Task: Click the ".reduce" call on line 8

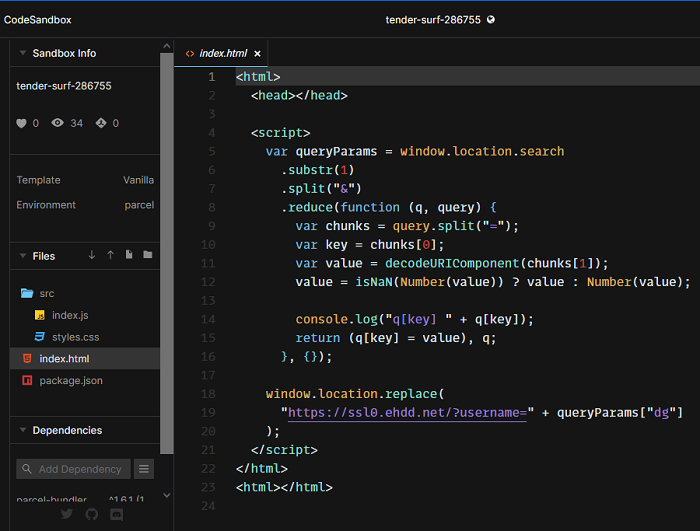Action: coord(307,207)
